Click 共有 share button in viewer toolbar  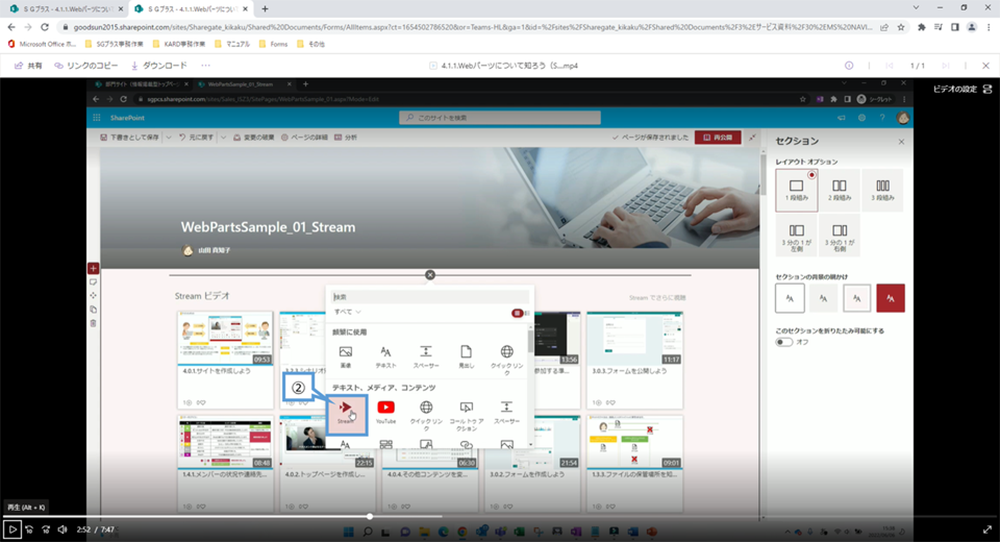pyautogui.click(x=29, y=66)
